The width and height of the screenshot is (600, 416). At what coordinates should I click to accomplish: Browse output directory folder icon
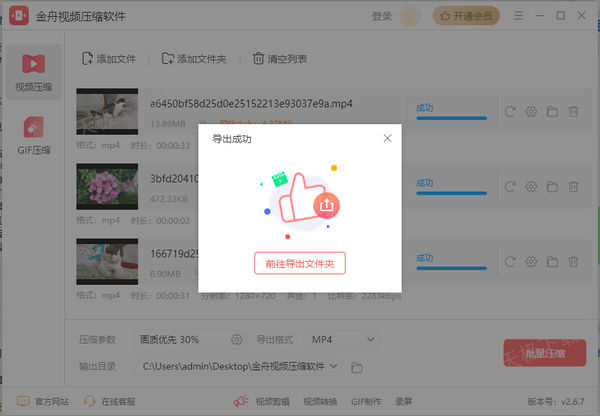click(357, 367)
